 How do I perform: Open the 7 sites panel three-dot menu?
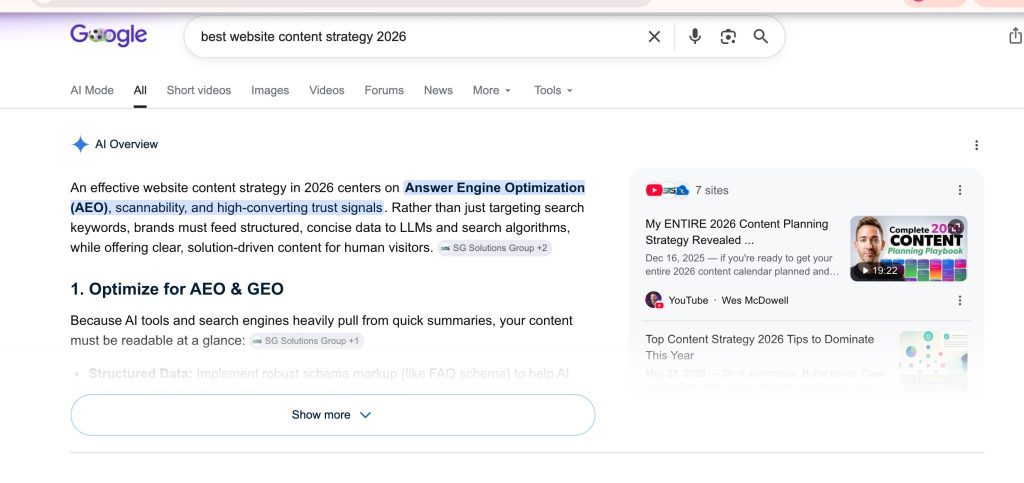click(959, 190)
